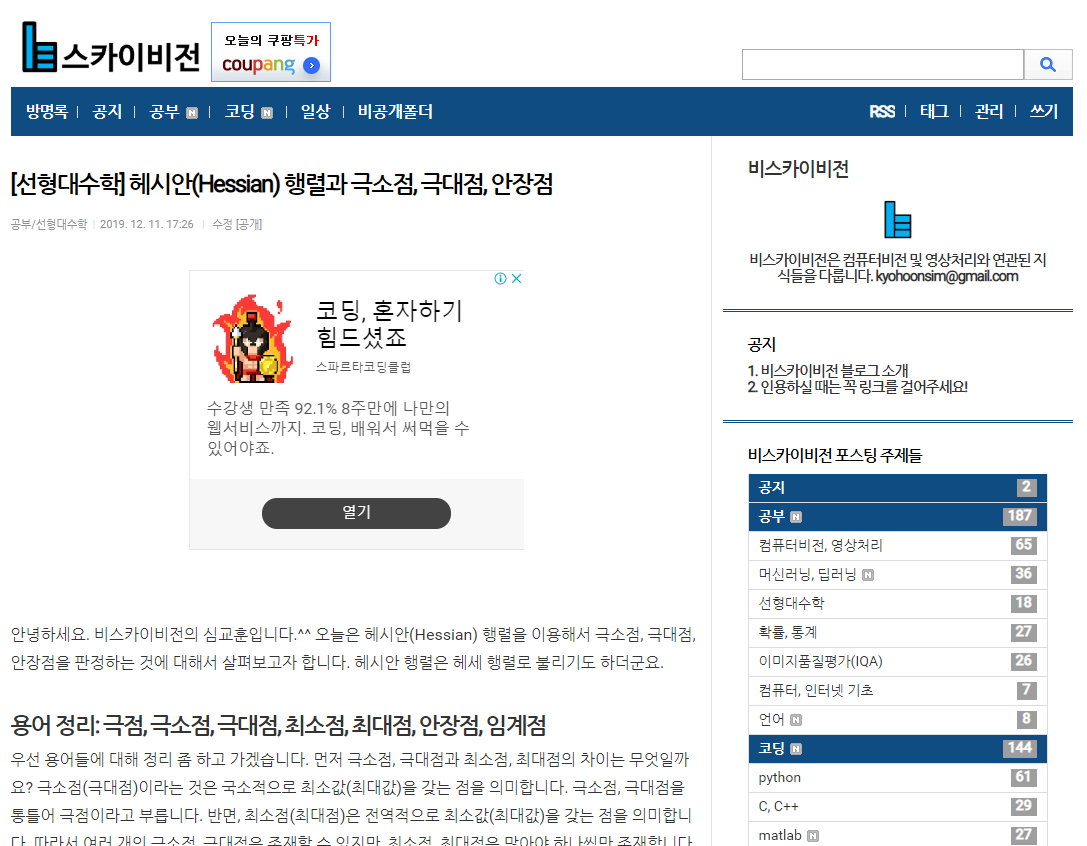The height and width of the screenshot is (846, 1087).
Task: Click the 비스카이비전 logo in the header
Action: click(x=111, y=49)
